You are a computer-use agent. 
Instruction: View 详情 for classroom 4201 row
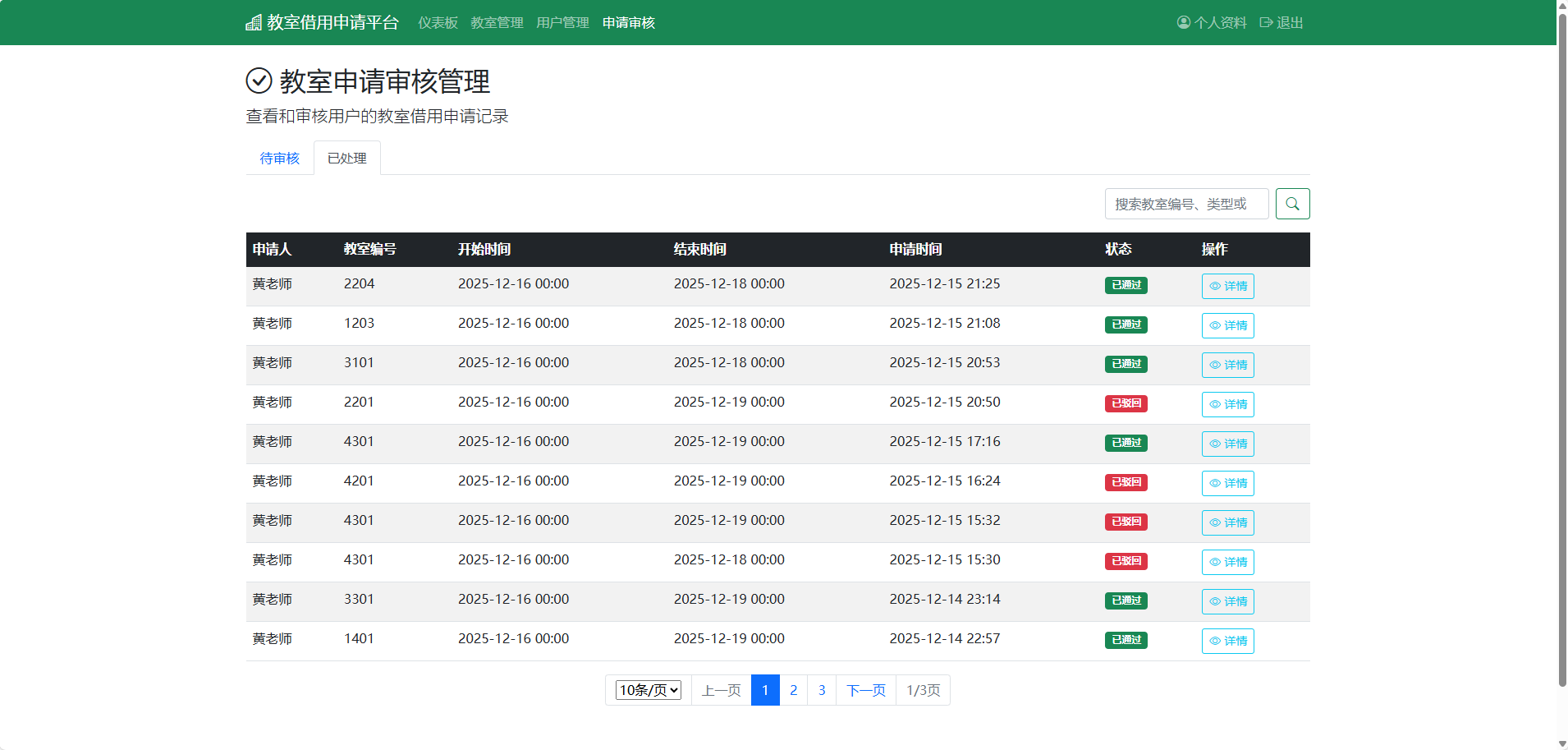point(1227,483)
